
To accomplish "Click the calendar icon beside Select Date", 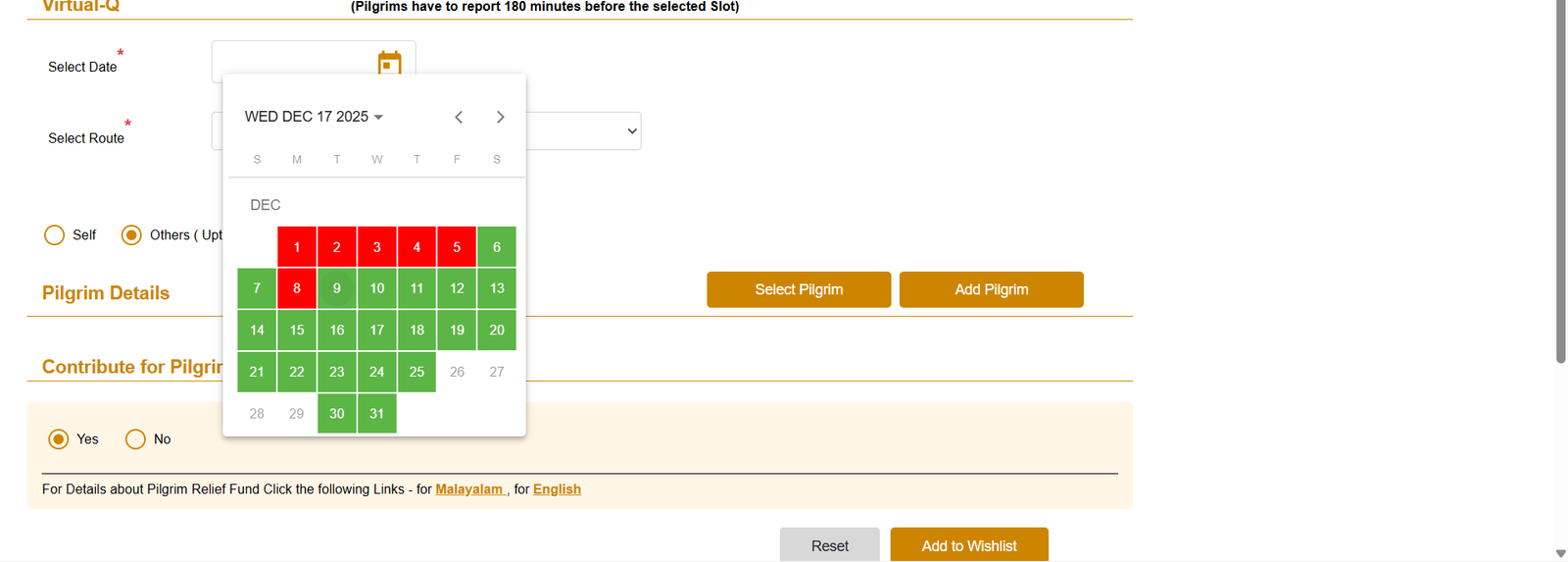I will pyautogui.click(x=390, y=64).
